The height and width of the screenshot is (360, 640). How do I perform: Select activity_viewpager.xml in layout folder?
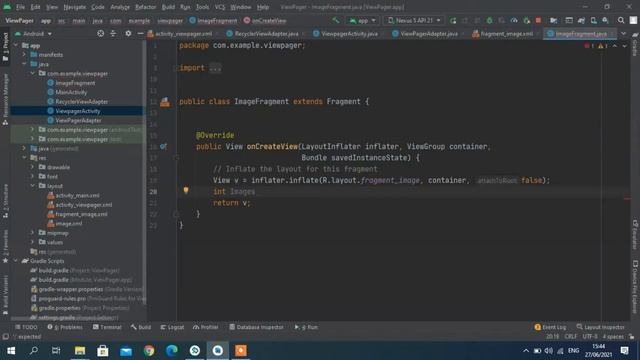coord(83,205)
